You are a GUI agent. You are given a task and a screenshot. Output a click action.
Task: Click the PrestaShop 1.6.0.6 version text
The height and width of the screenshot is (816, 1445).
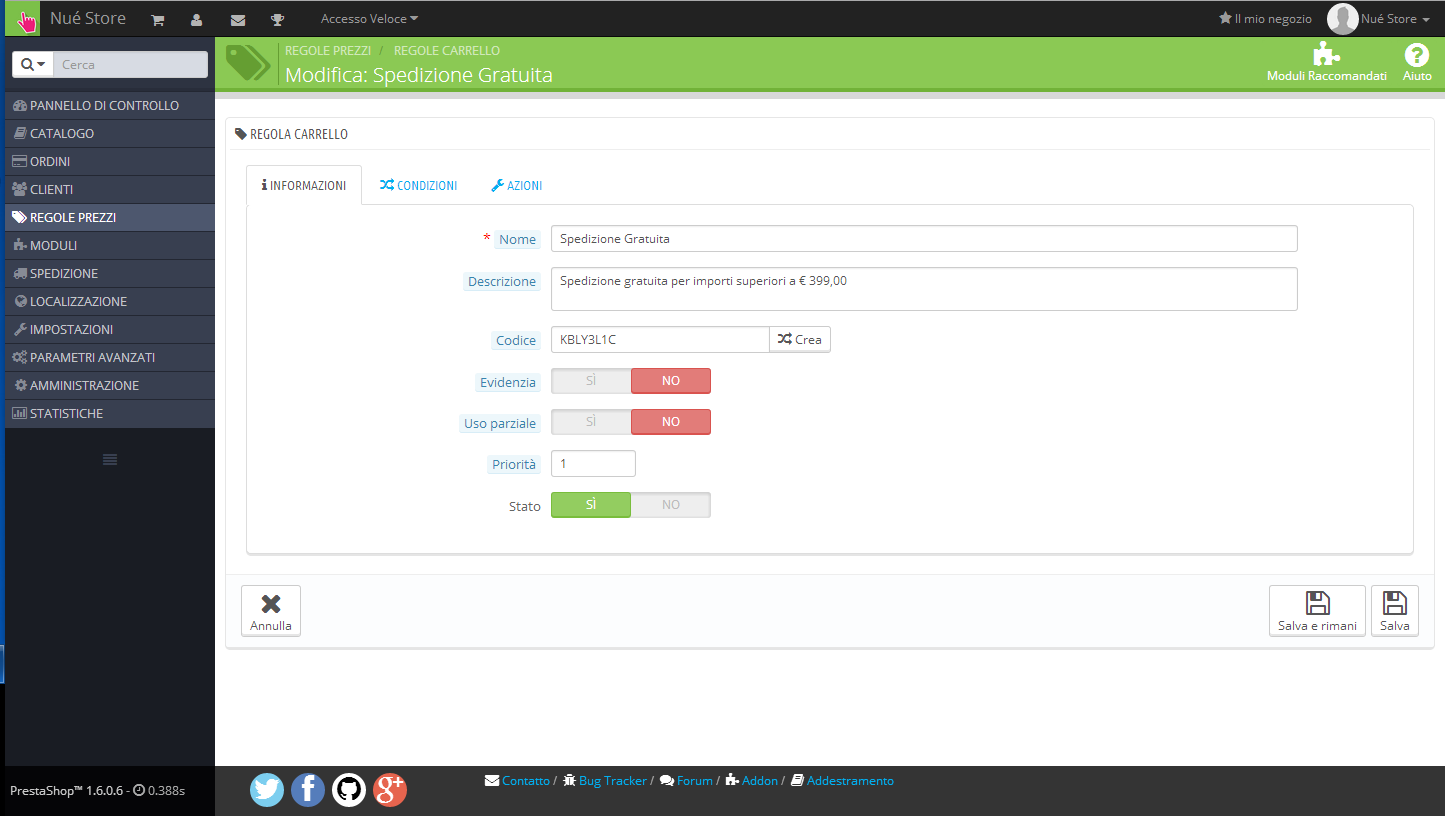click(66, 790)
